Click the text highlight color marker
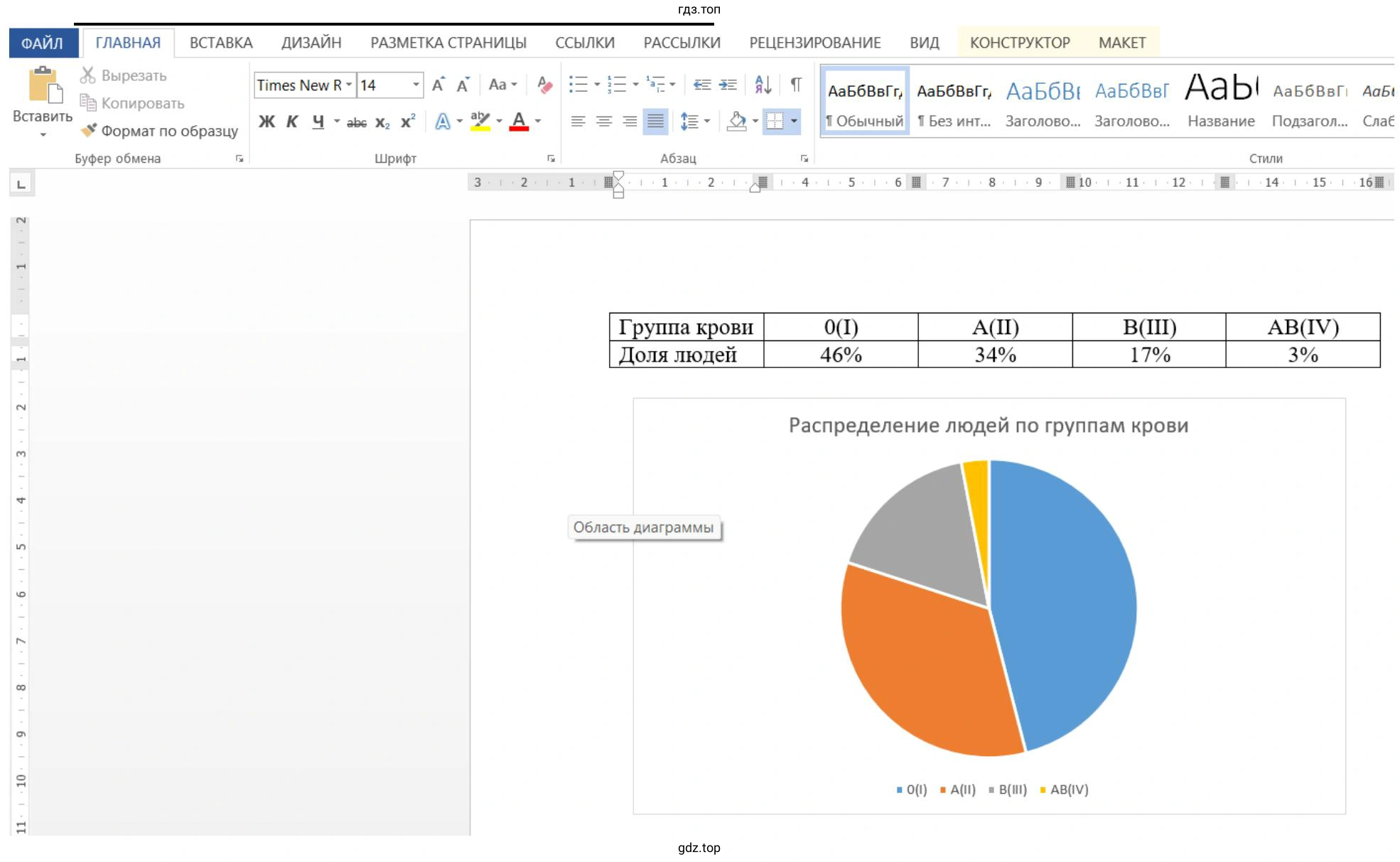The image size is (1400, 862). (480, 122)
